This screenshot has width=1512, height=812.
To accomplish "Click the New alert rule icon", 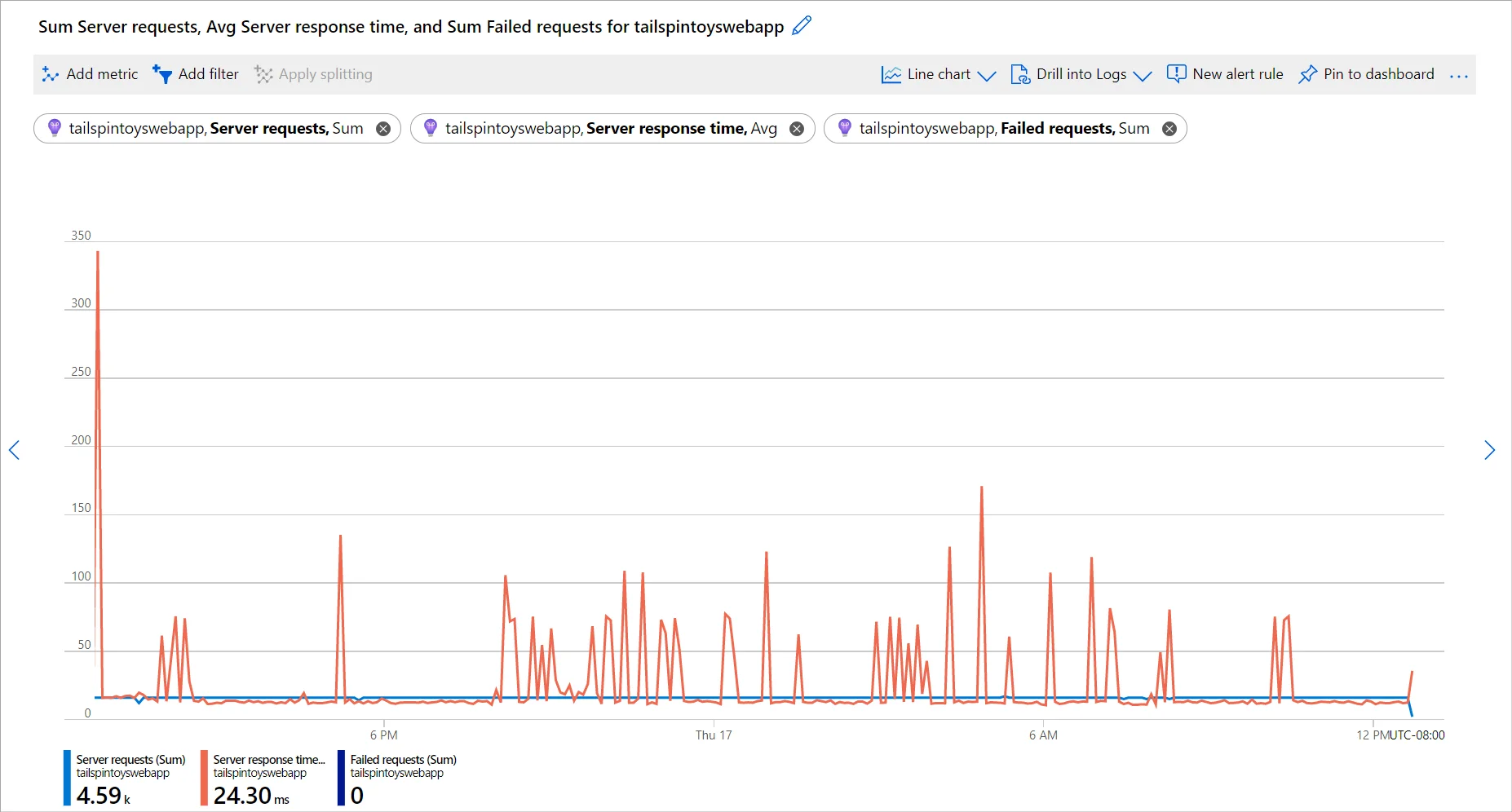I will tap(1177, 74).
